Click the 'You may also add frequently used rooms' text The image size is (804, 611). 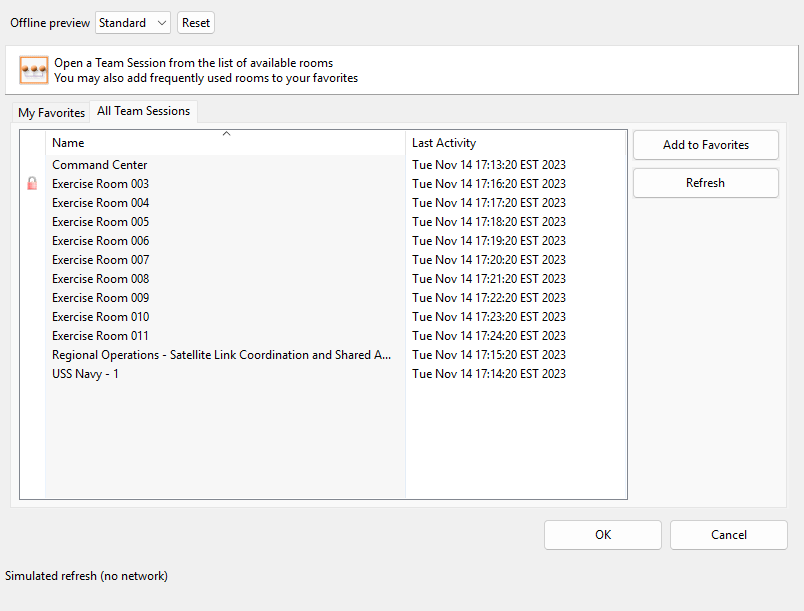(206, 78)
